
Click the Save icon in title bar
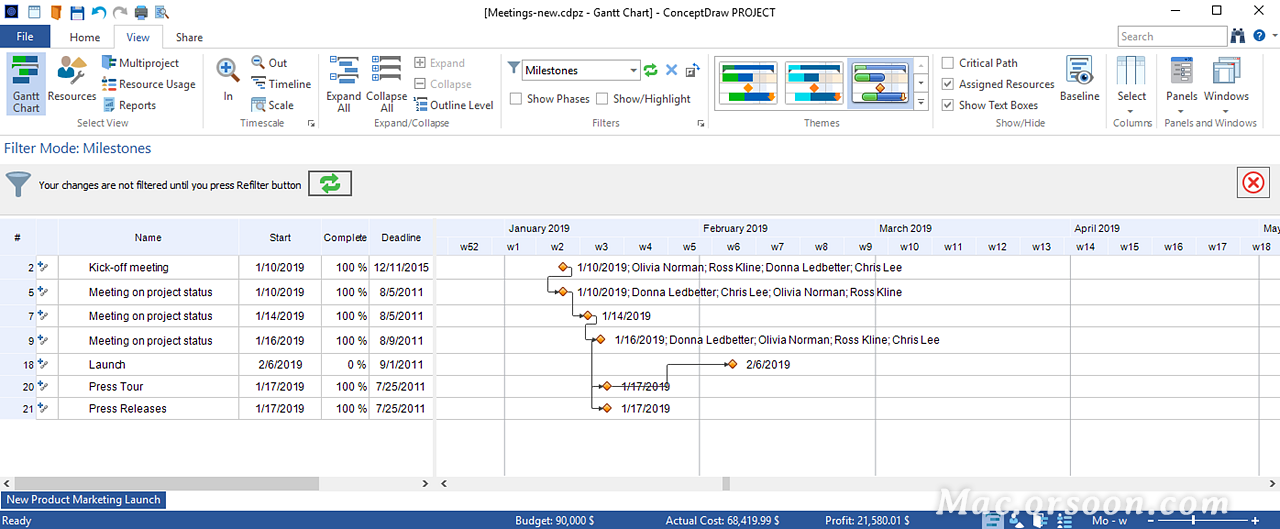click(x=77, y=13)
